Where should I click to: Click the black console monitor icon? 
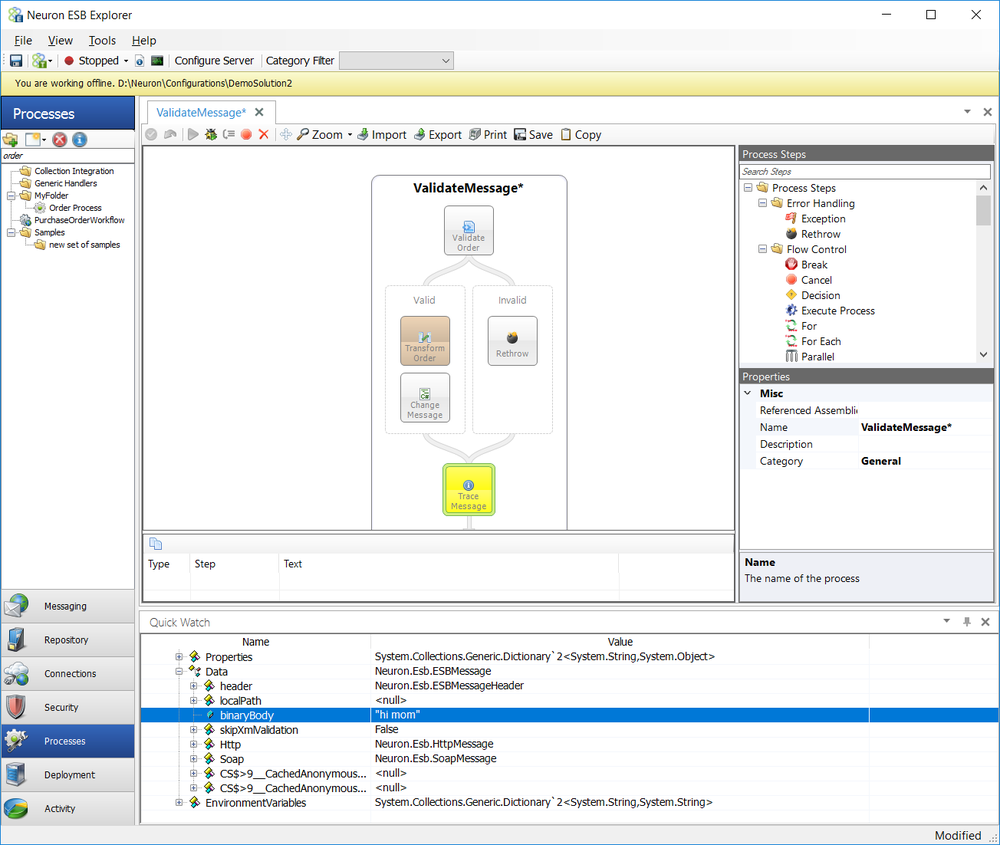coord(157,61)
